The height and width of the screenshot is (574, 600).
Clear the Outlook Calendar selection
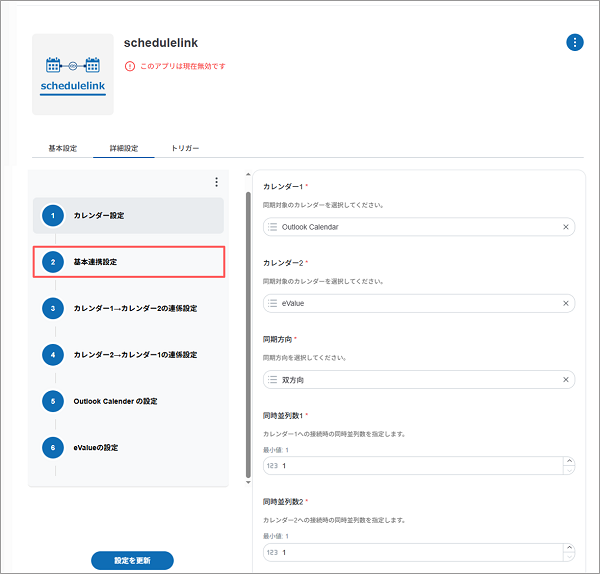pos(565,227)
